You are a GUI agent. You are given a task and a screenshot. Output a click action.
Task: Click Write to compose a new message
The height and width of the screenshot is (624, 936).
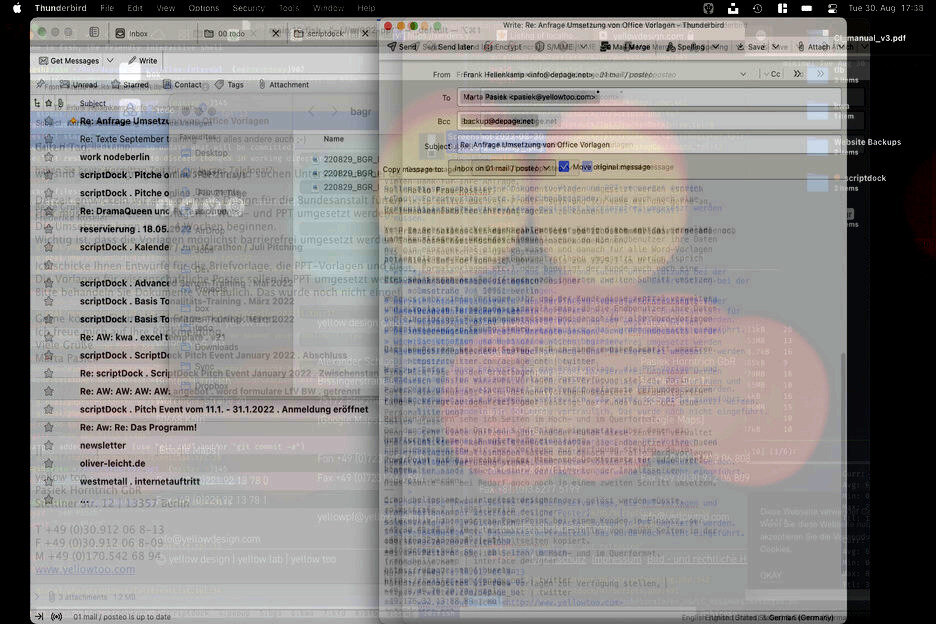tap(143, 61)
